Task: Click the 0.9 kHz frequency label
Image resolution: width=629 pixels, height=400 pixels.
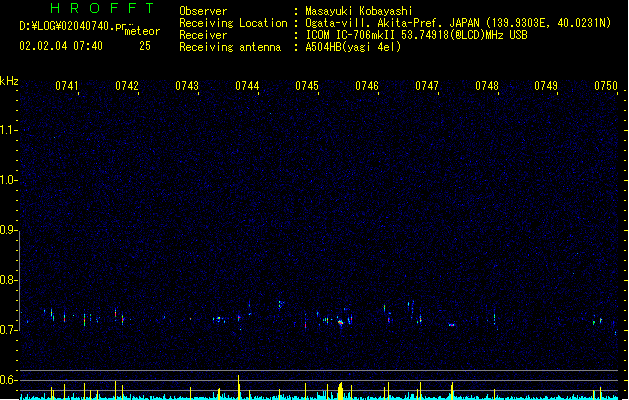Action: (x=8, y=230)
